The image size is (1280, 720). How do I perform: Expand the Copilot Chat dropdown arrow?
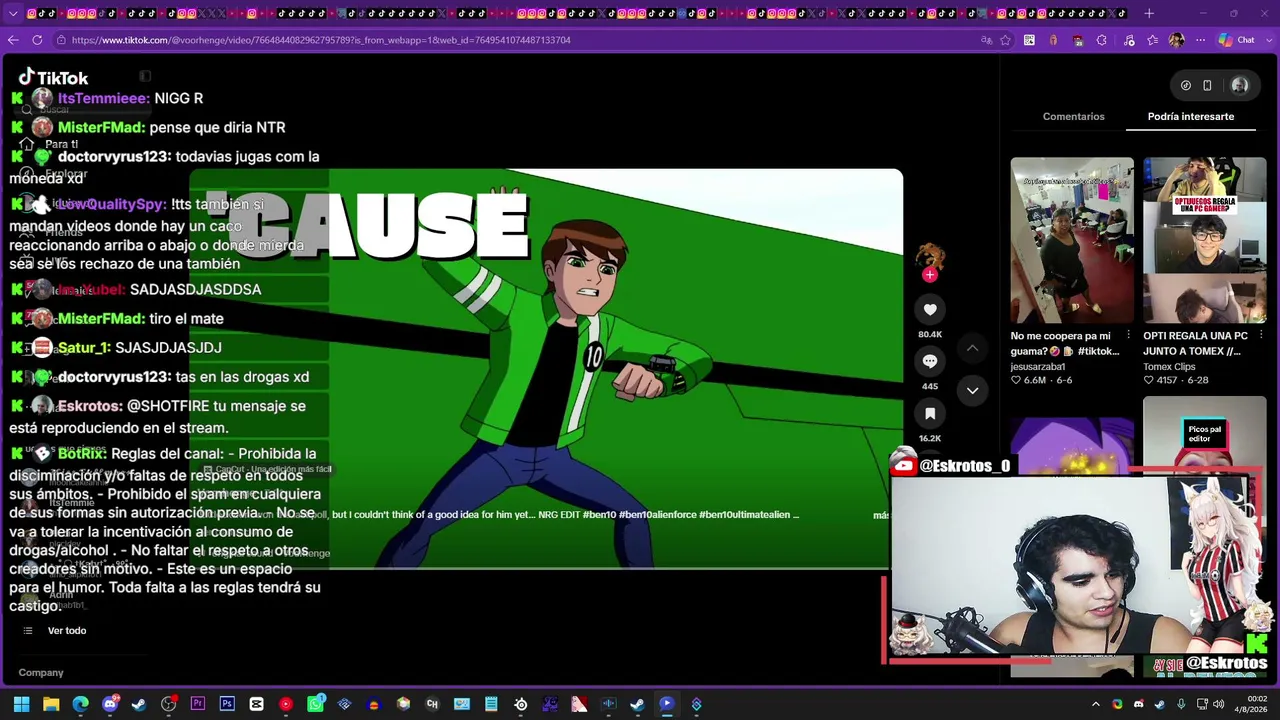pos(1267,40)
